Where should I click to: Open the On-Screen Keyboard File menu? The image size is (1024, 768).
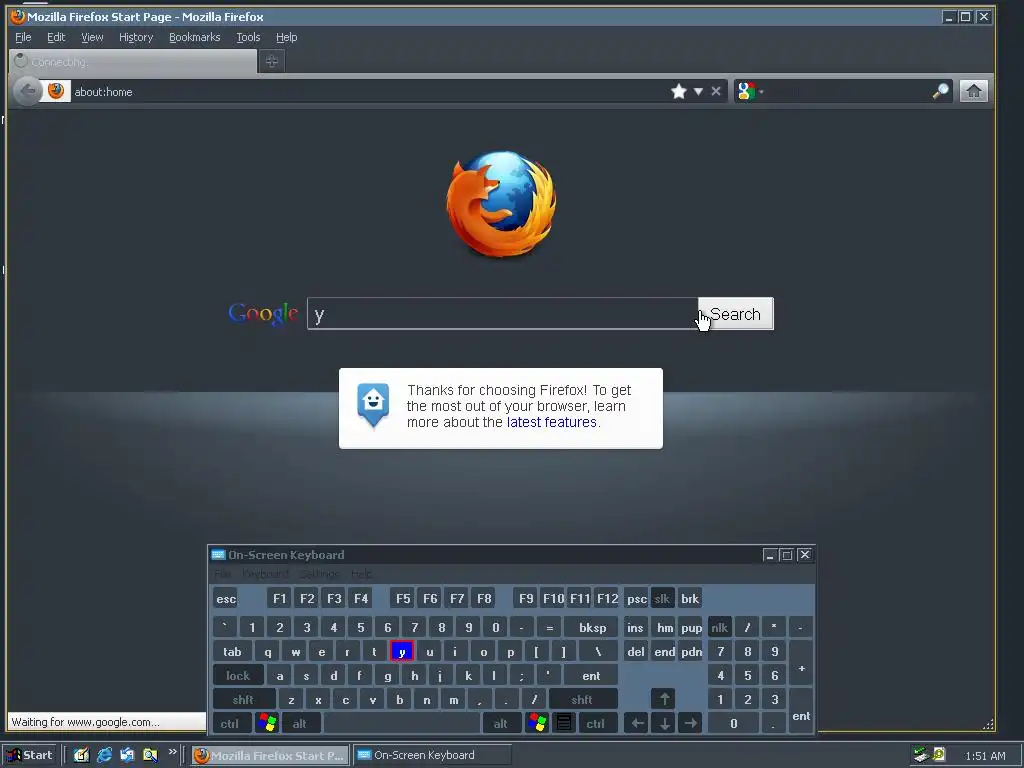coord(223,574)
